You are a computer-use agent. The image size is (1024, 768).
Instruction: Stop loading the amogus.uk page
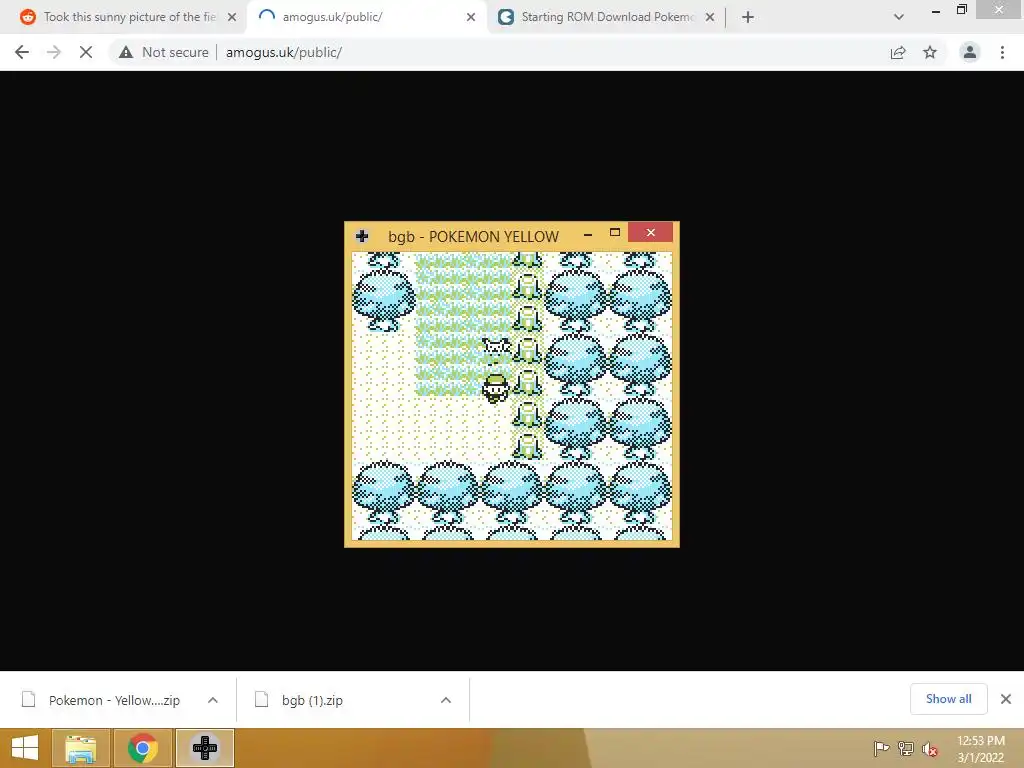coord(86,52)
